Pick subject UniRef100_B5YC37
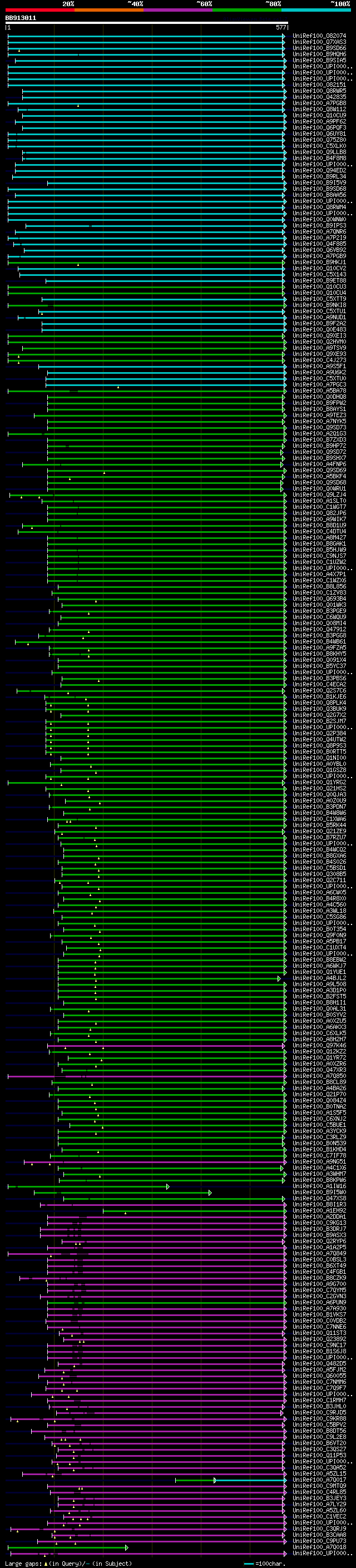This screenshot has height=1568, width=356. tap(319, 666)
